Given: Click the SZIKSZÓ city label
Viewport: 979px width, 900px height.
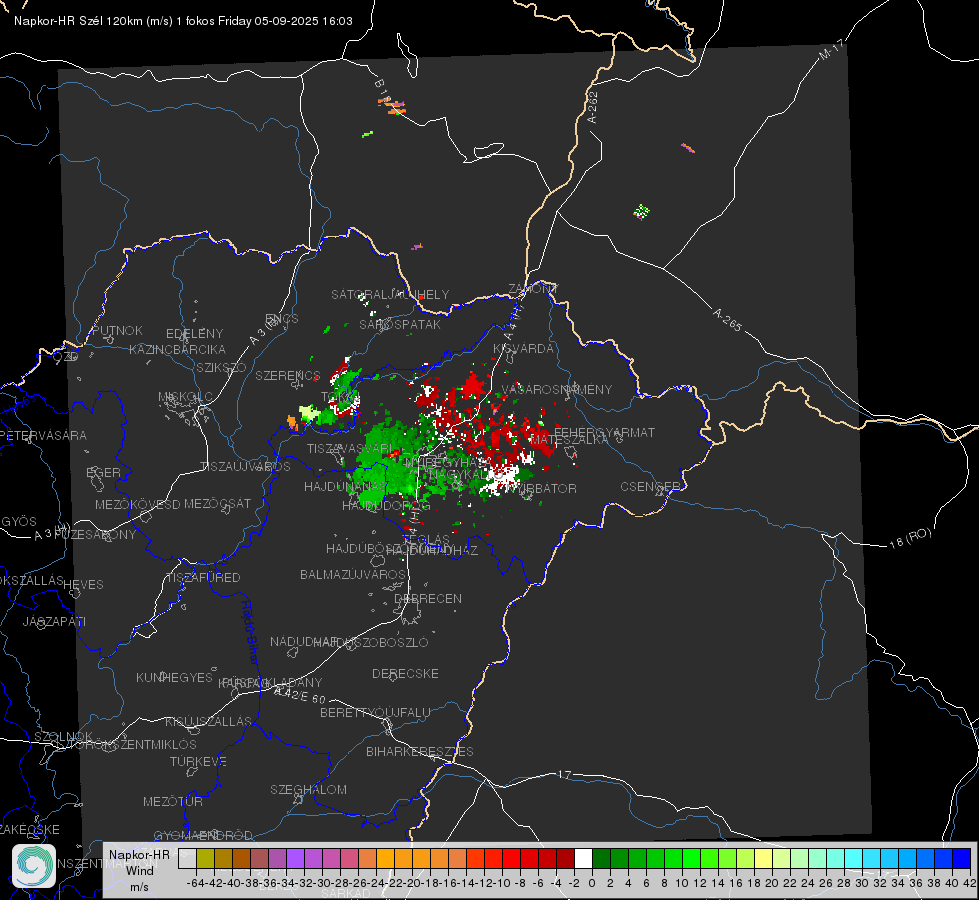Looking at the screenshot, I should pyautogui.click(x=222, y=368).
